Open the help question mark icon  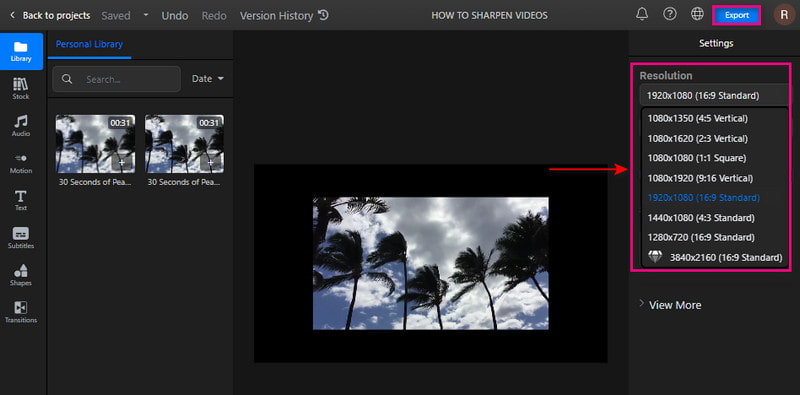669,15
